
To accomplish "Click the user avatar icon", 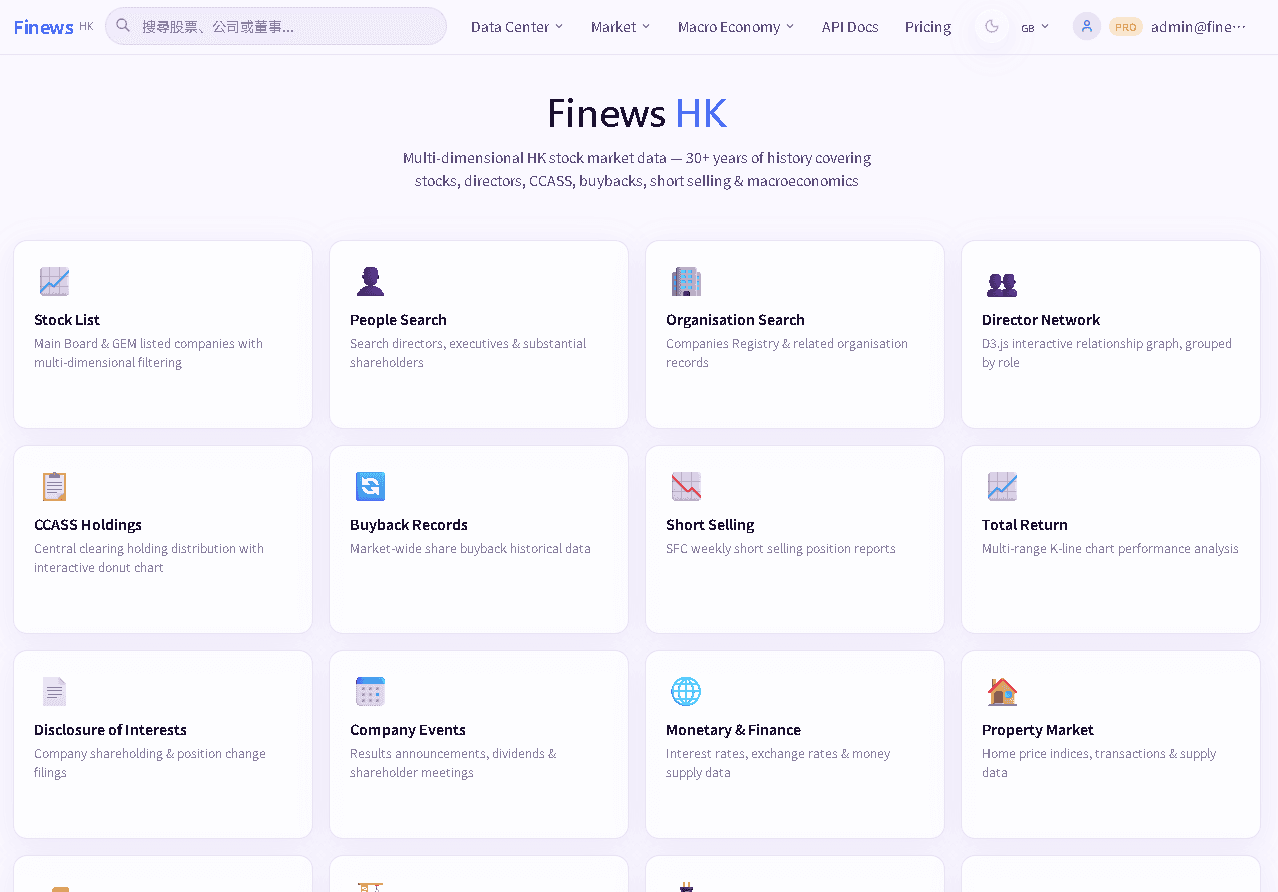I will click(1087, 27).
